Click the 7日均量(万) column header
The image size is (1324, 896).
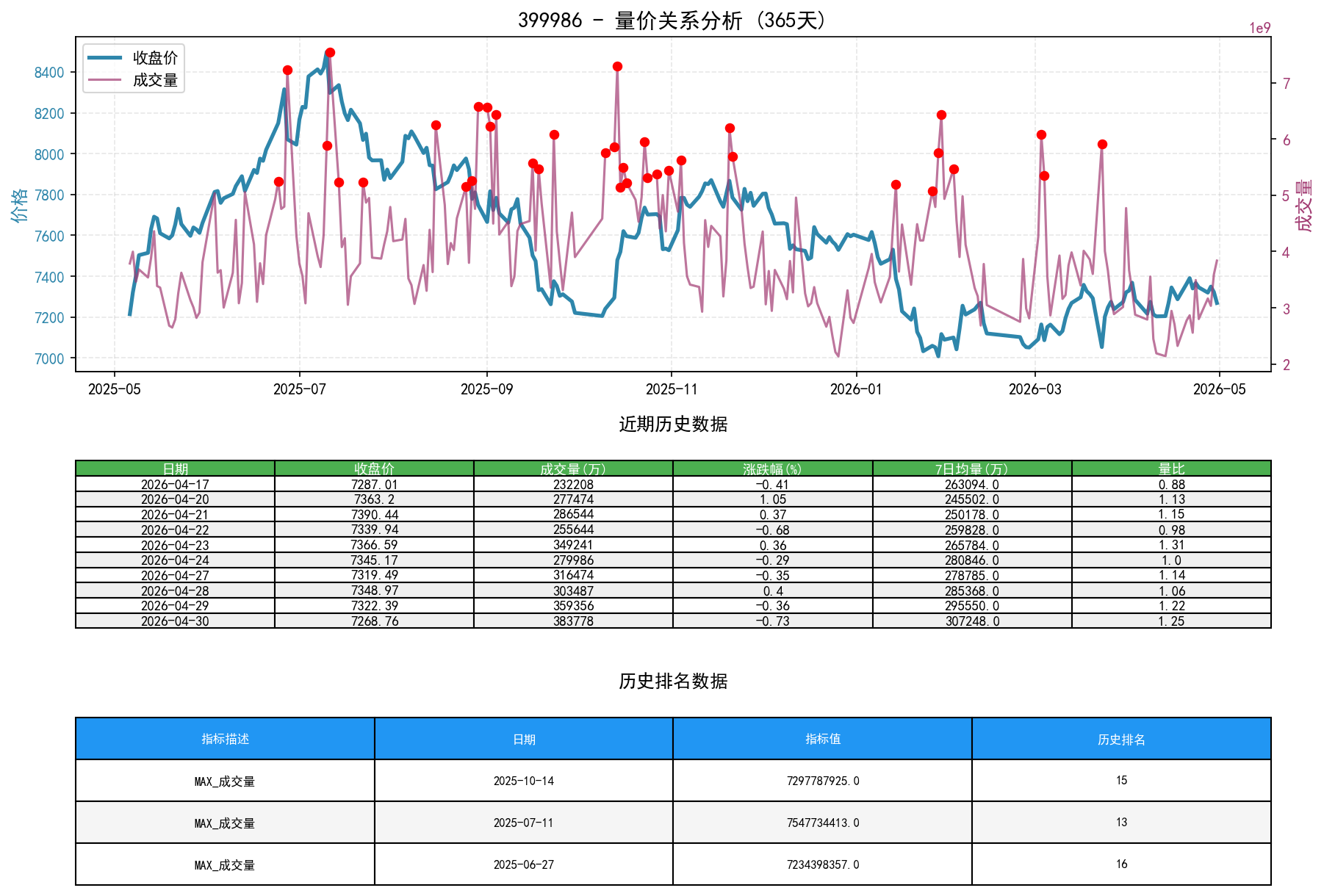pyautogui.click(x=972, y=469)
